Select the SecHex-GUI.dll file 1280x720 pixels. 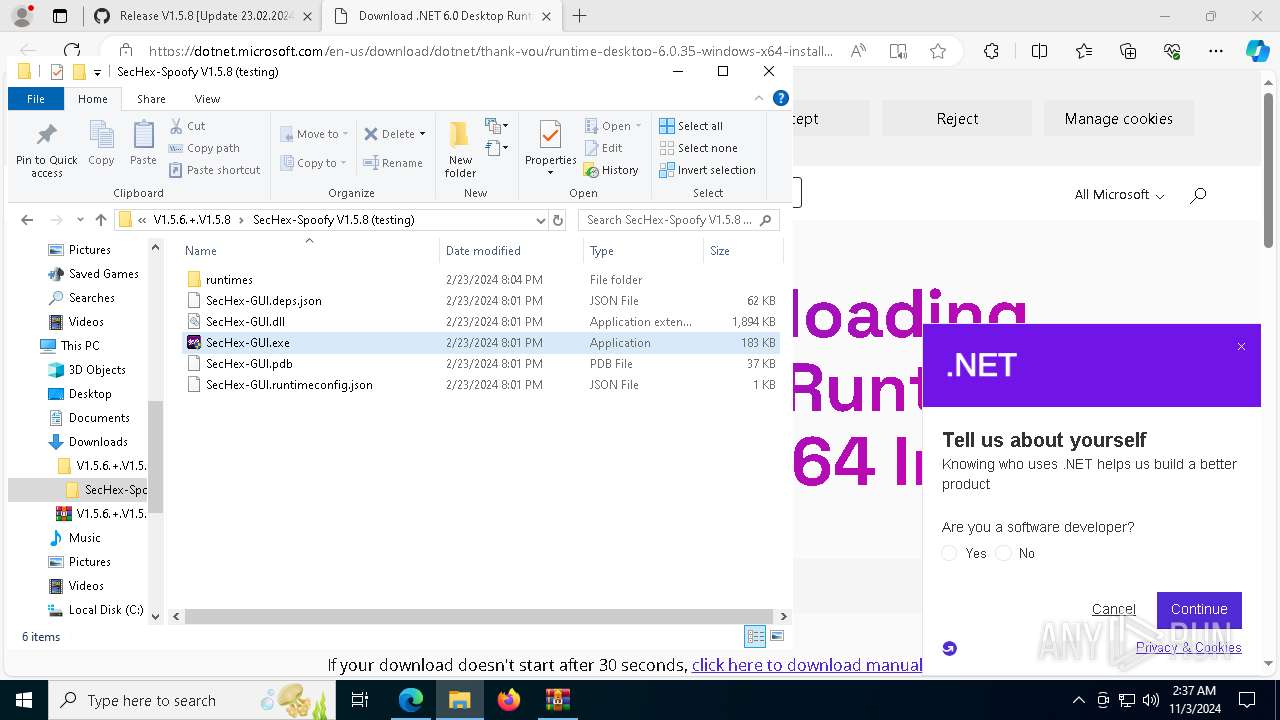(245, 322)
